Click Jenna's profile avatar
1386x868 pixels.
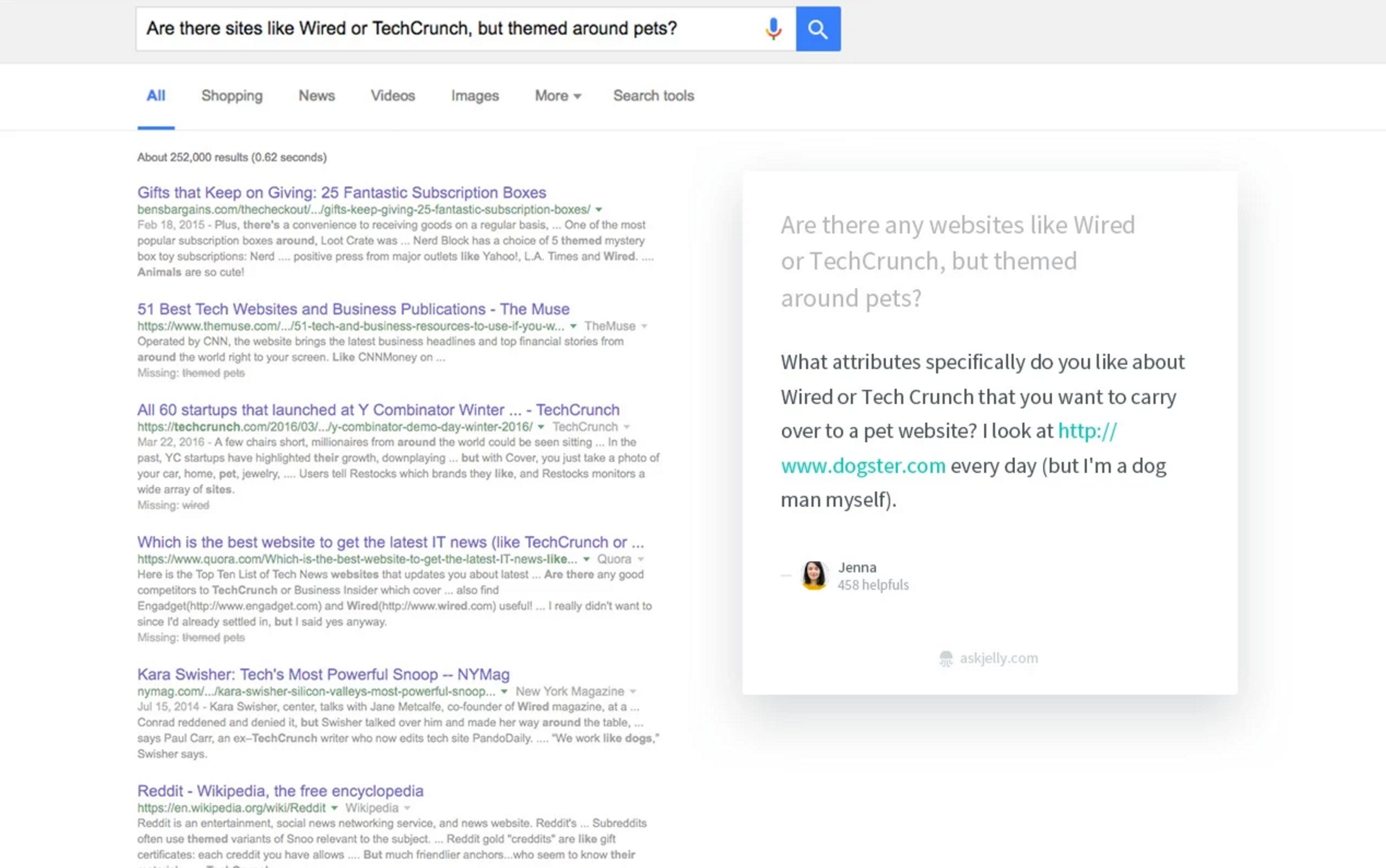(x=813, y=575)
